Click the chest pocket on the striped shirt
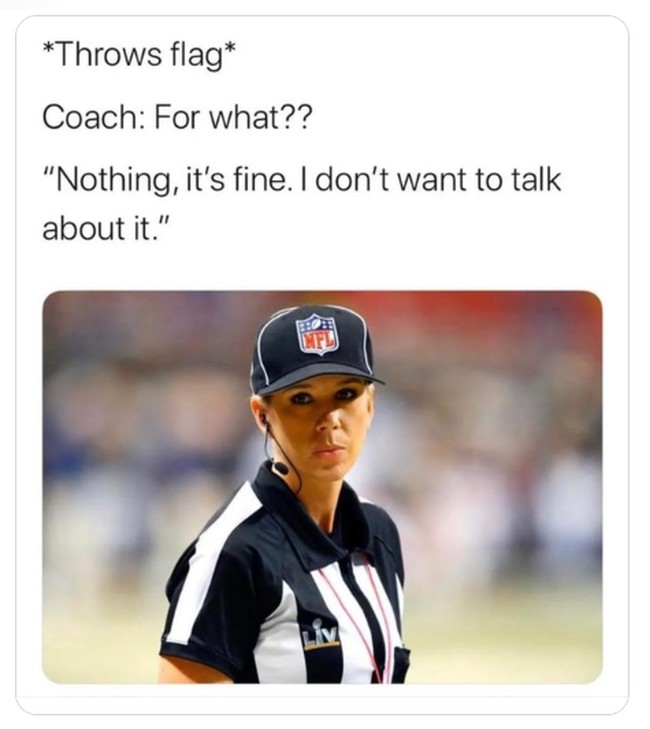650x729 pixels. tap(398, 664)
